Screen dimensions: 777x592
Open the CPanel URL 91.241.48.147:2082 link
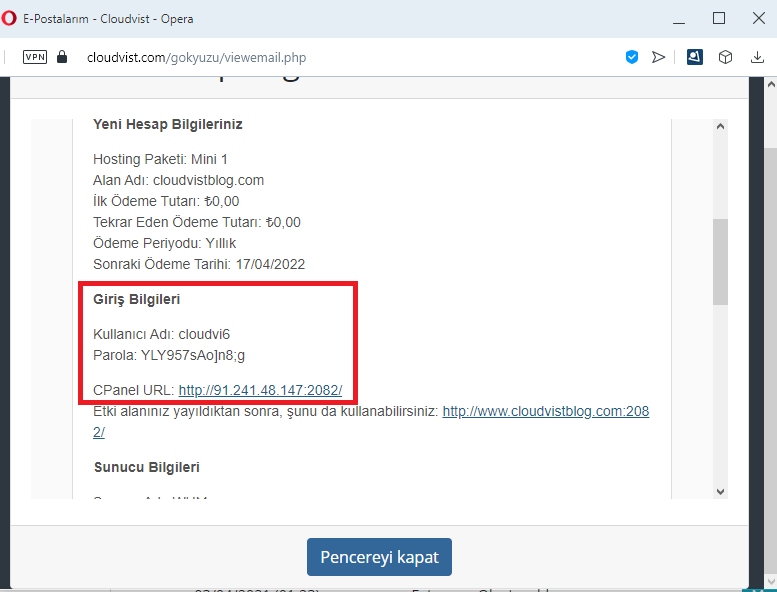click(260, 390)
